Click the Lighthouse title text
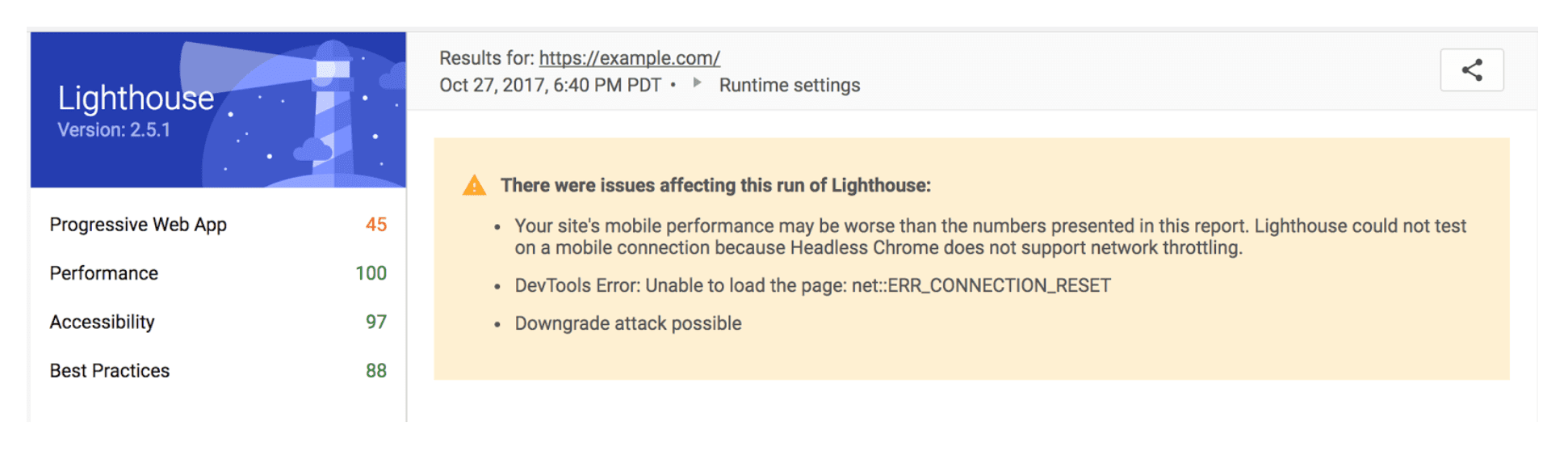1568x451 pixels. pos(136,99)
